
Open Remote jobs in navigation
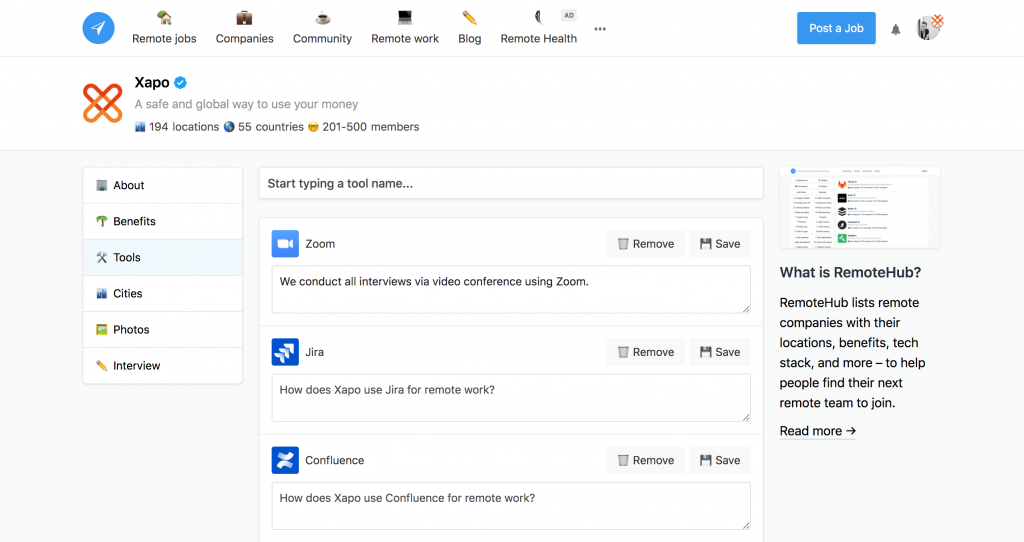(164, 28)
